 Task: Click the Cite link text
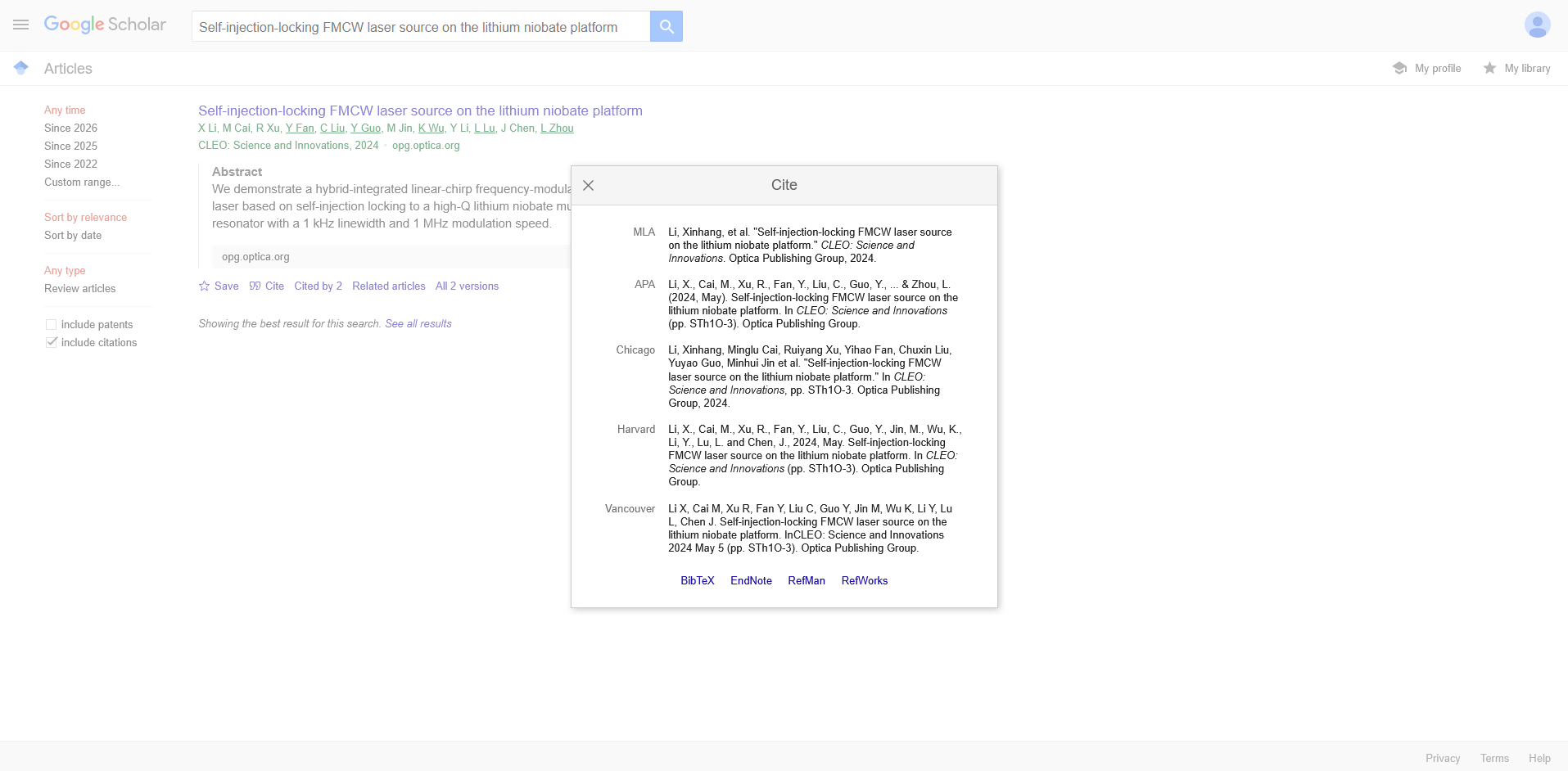click(x=274, y=286)
